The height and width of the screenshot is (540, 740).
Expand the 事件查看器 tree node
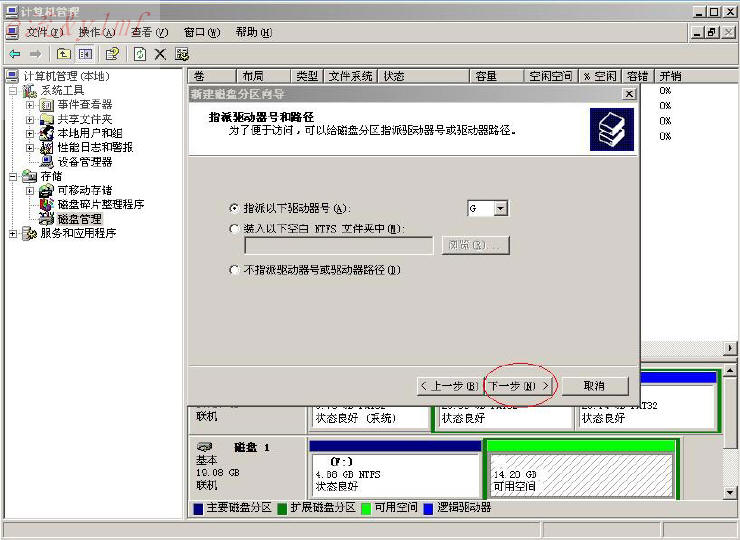click(x=30, y=105)
